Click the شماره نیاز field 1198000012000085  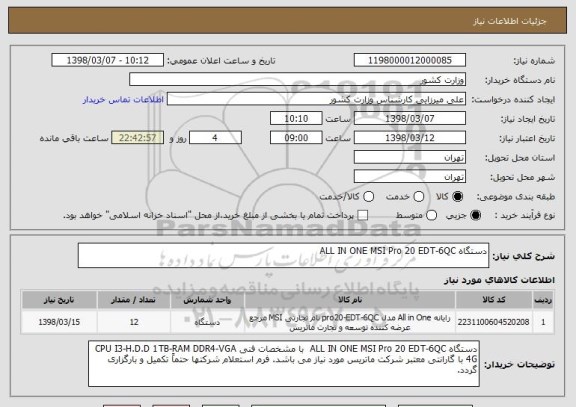point(410,60)
